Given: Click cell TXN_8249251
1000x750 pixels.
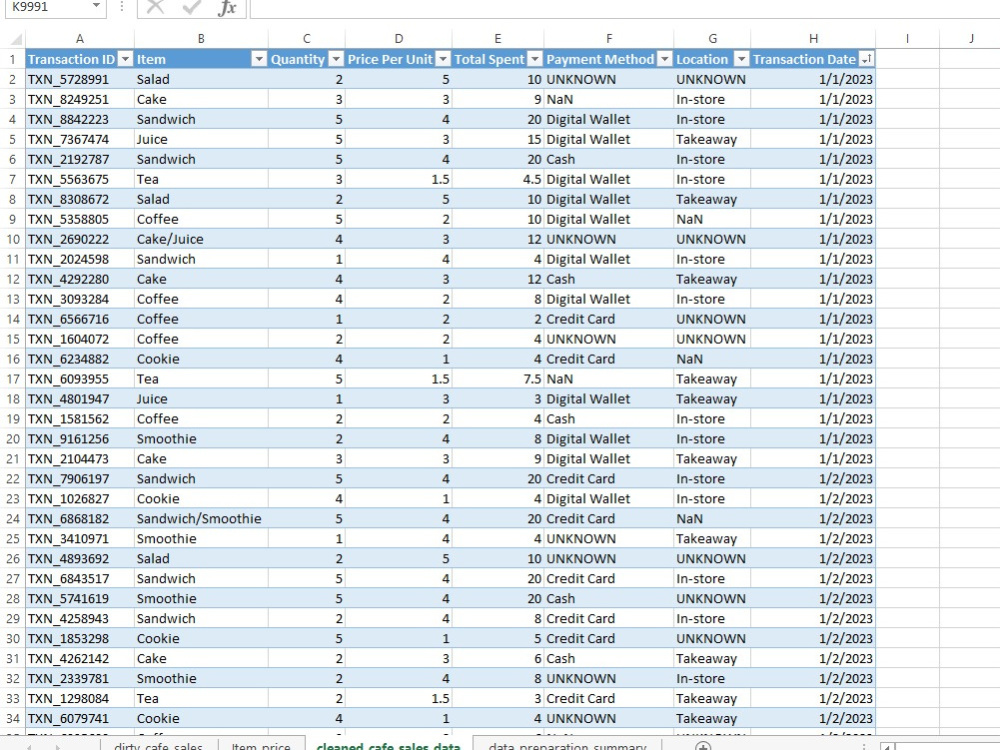Looking at the screenshot, I should (80, 99).
